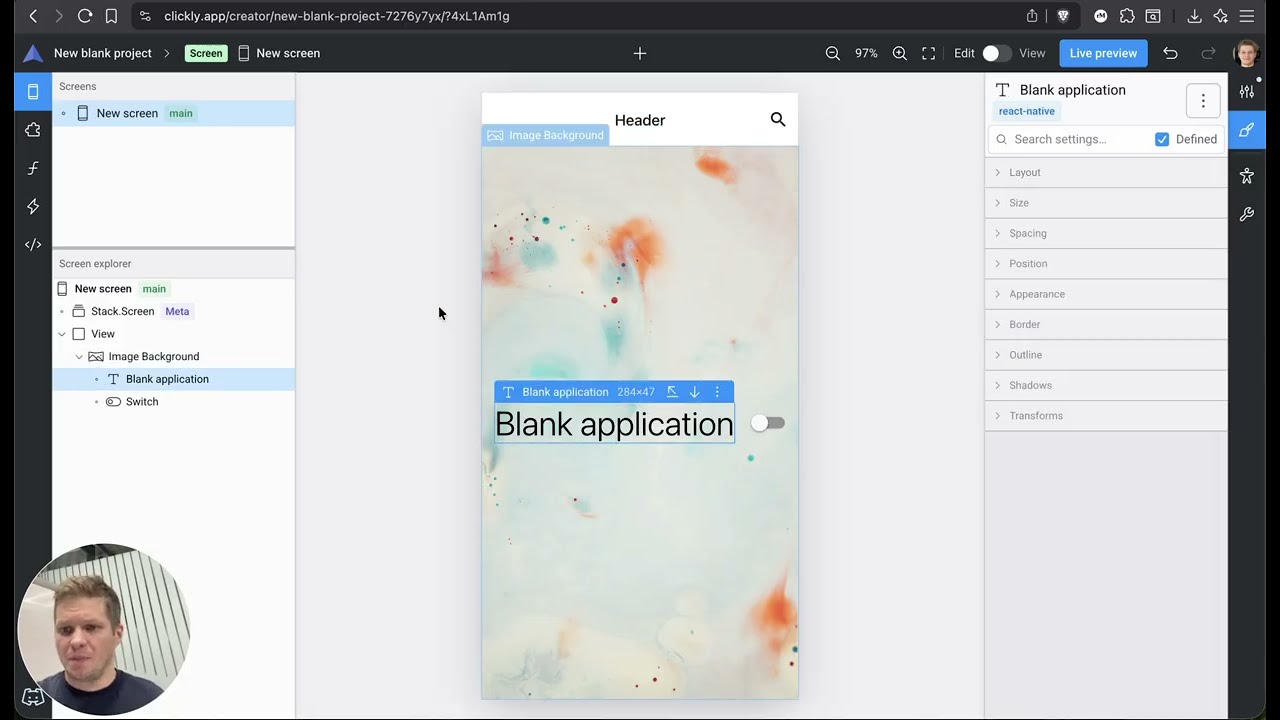Expand the Size section
The image size is (1280, 720).
coord(1106,203)
